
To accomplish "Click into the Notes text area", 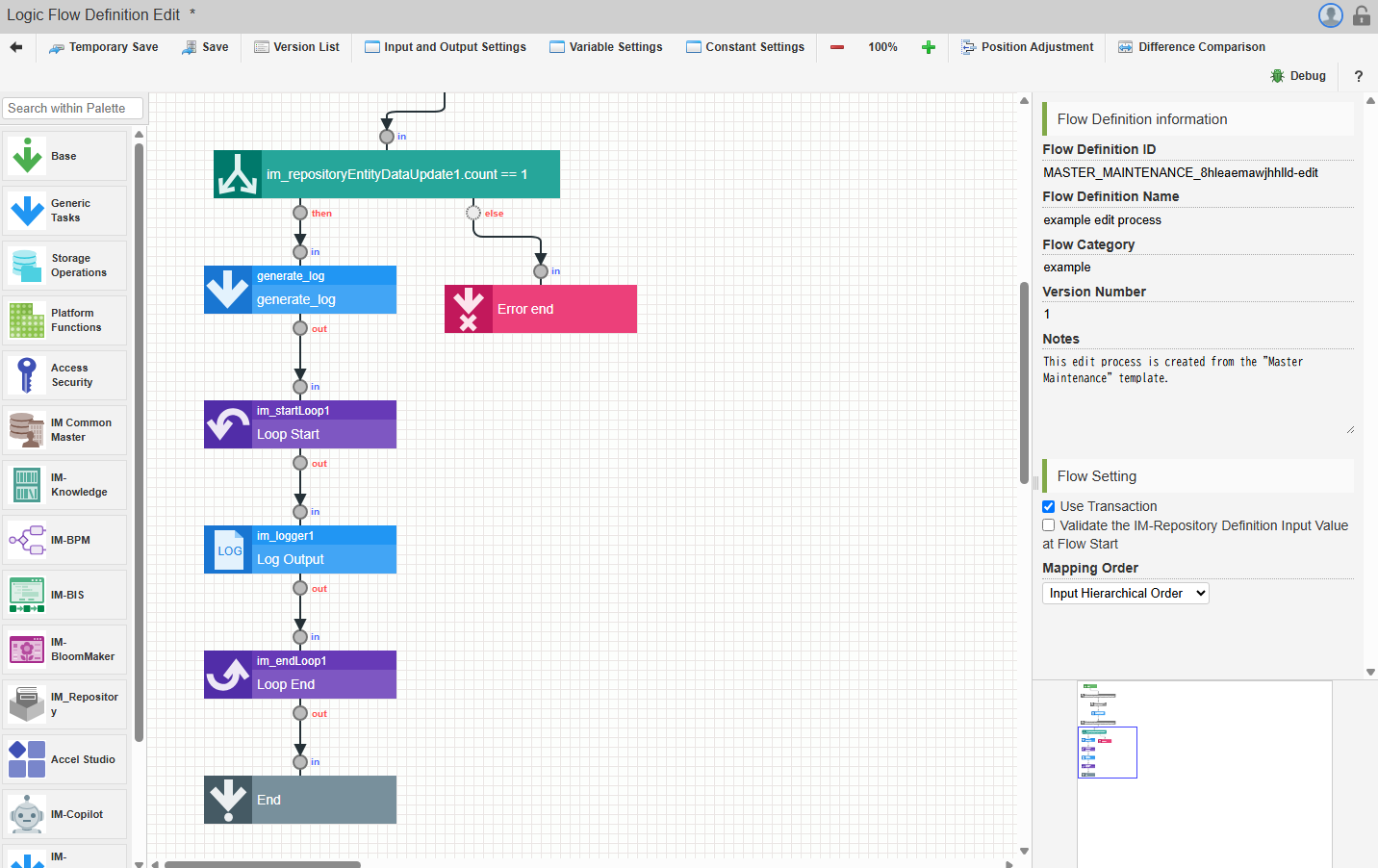I will click(x=1198, y=393).
